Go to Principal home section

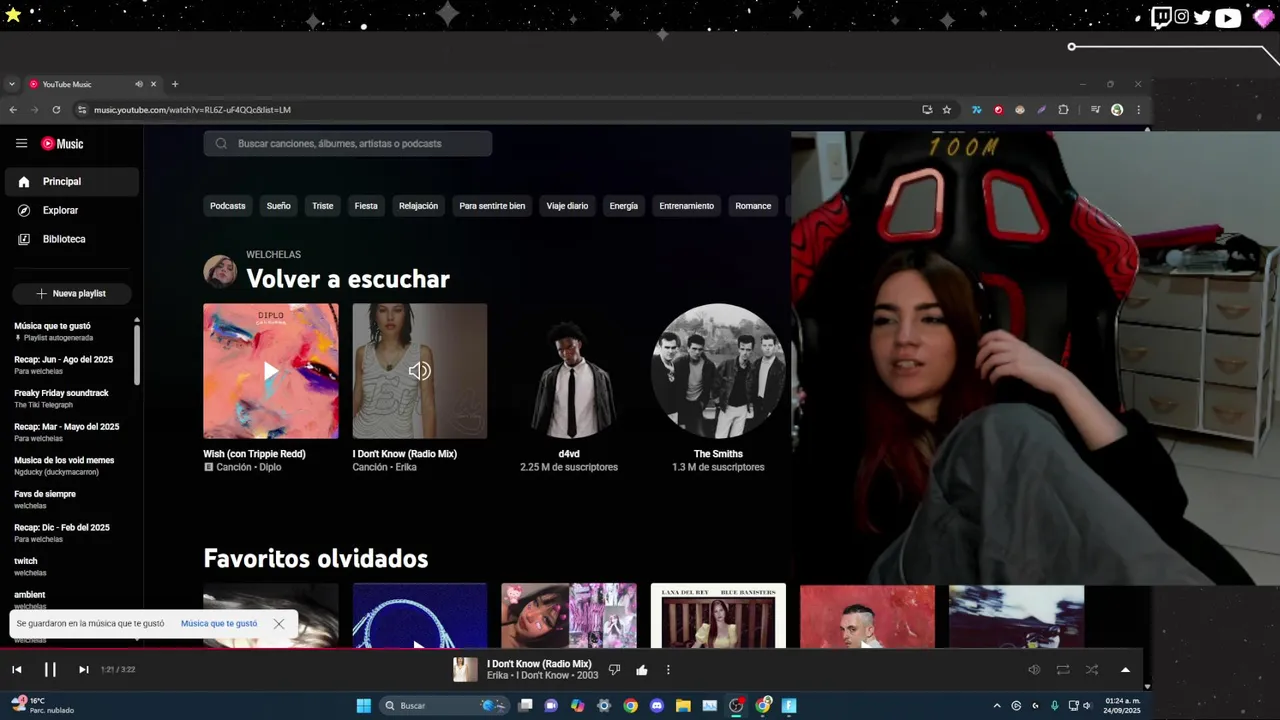(x=71, y=182)
